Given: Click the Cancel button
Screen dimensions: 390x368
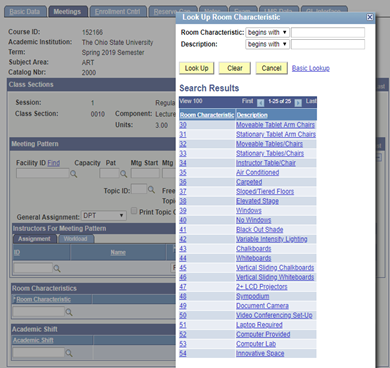Looking at the screenshot, I should pyautogui.click(x=271, y=68).
